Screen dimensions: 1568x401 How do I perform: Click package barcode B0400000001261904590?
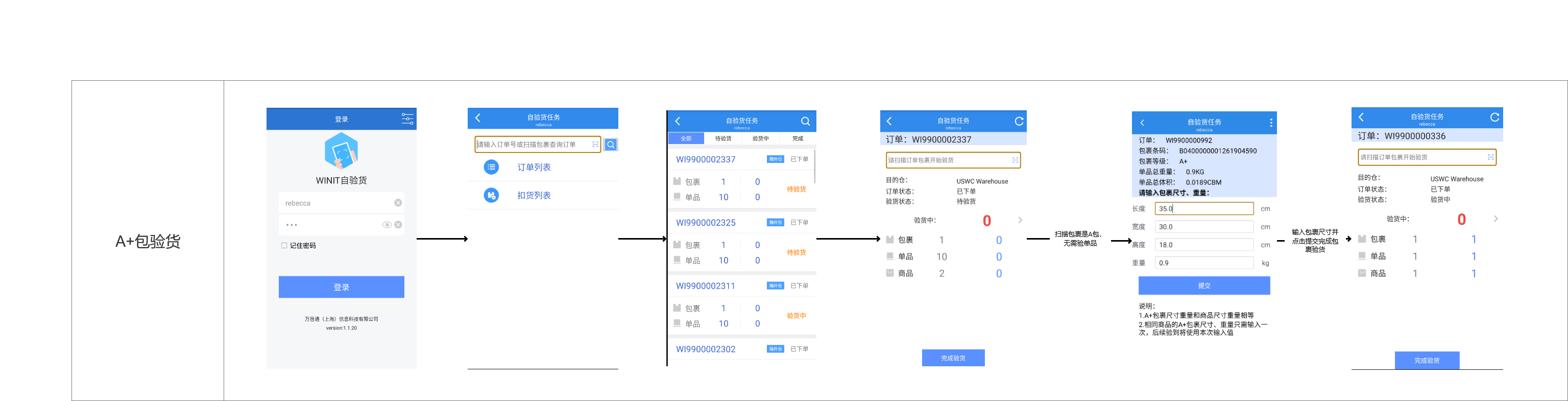1217,151
